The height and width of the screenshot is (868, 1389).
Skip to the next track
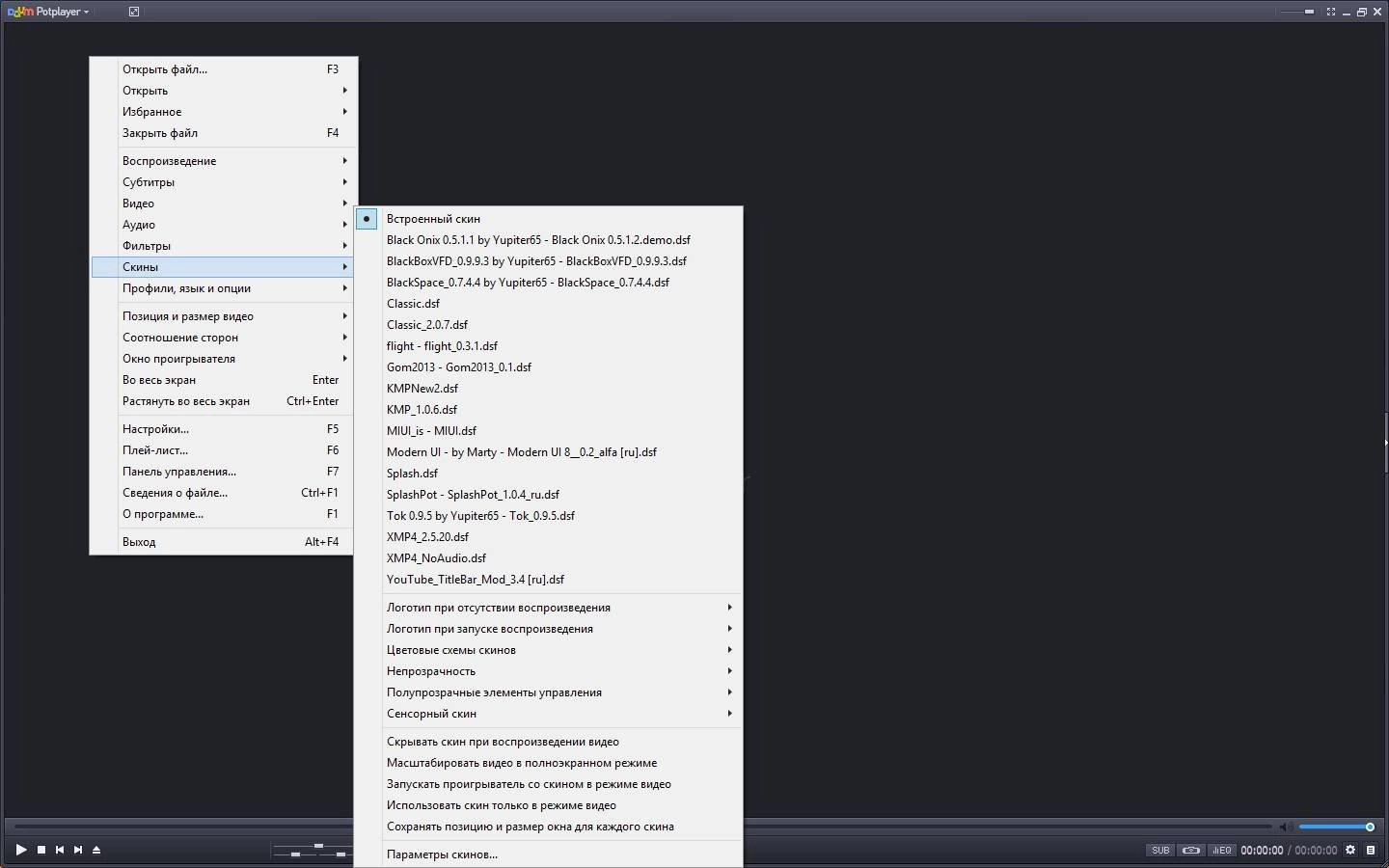pyautogui.click(x=78, y=850)
